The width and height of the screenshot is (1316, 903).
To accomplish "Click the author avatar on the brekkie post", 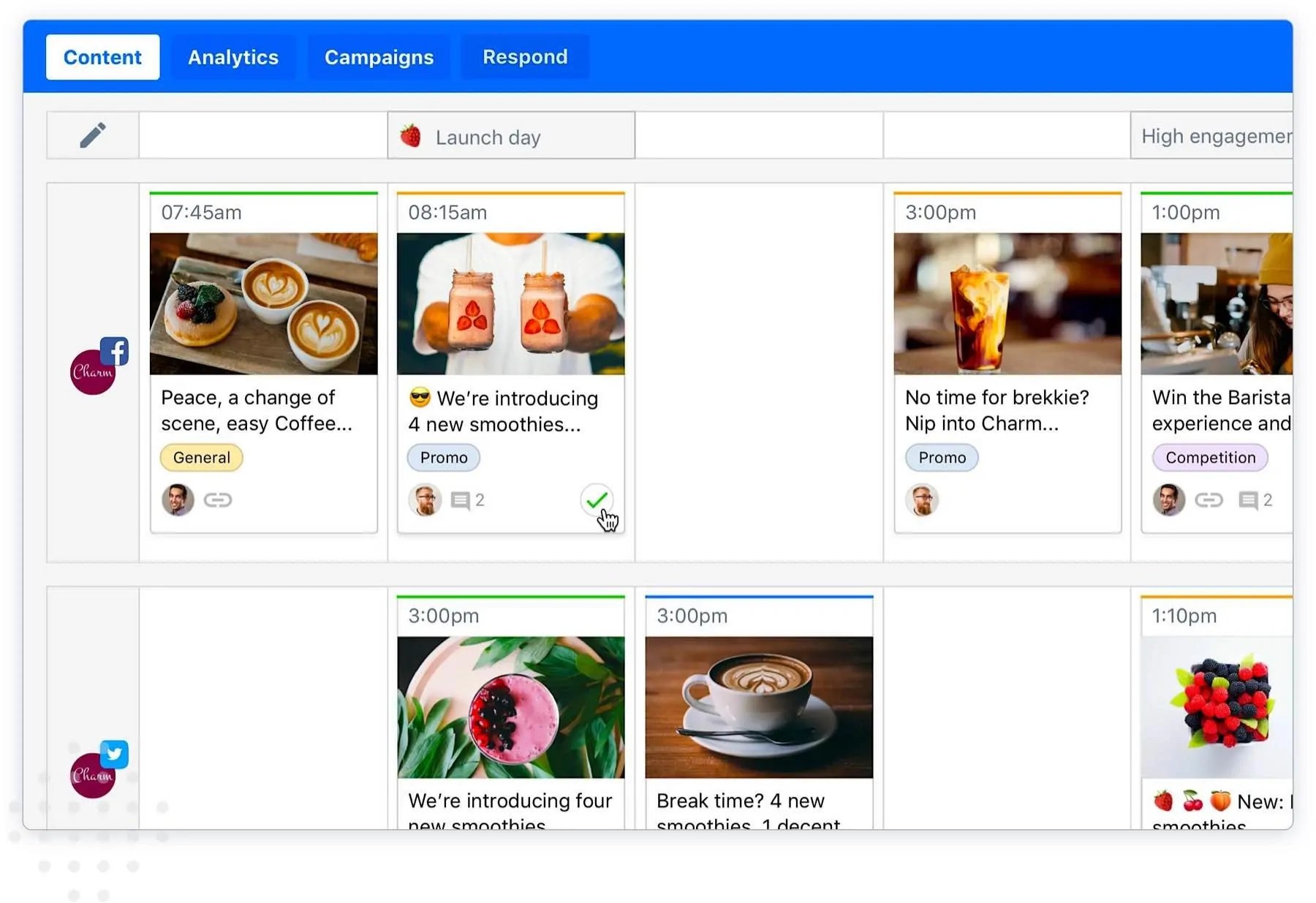I will pos(923,500).
